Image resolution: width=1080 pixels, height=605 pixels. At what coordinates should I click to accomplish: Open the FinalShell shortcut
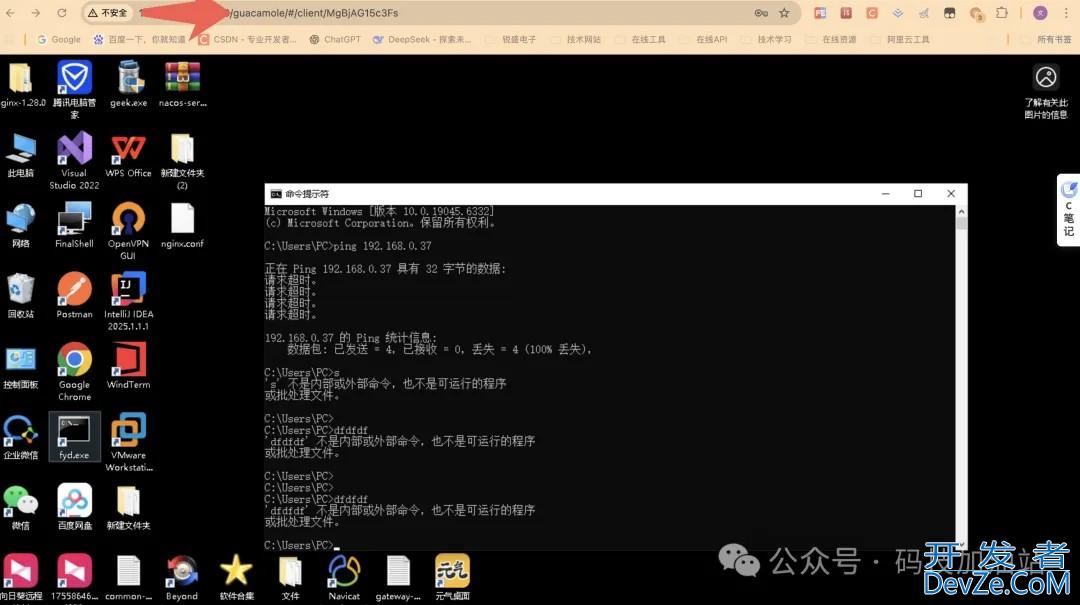(74, 219)
